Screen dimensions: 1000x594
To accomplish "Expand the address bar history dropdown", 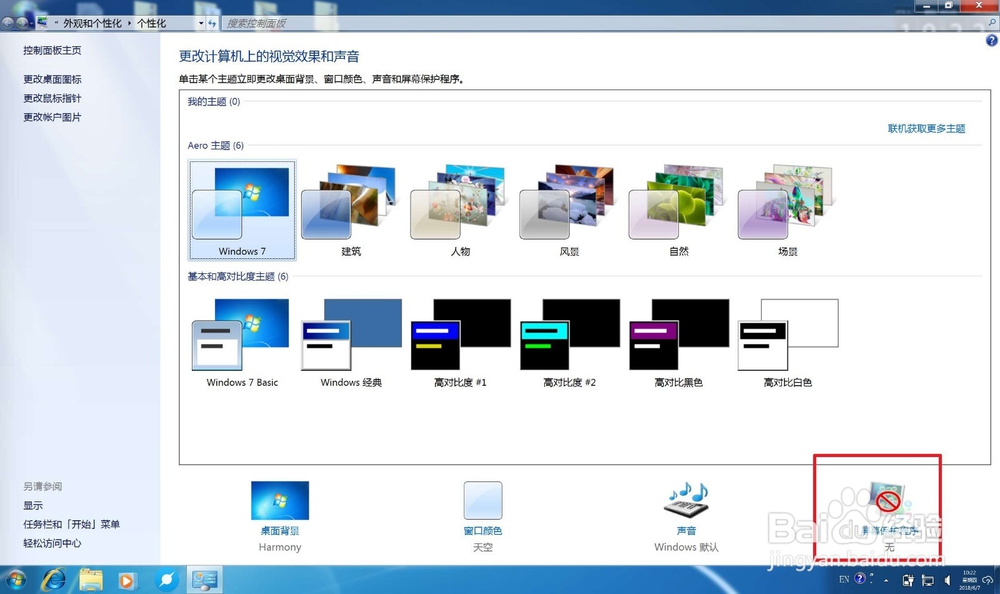I will click(x=201, y=23).
